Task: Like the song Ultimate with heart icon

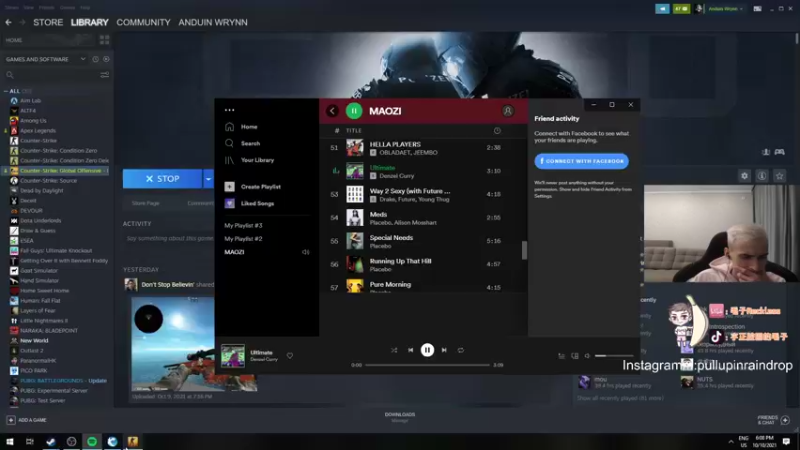Action: tap(290, 356)
